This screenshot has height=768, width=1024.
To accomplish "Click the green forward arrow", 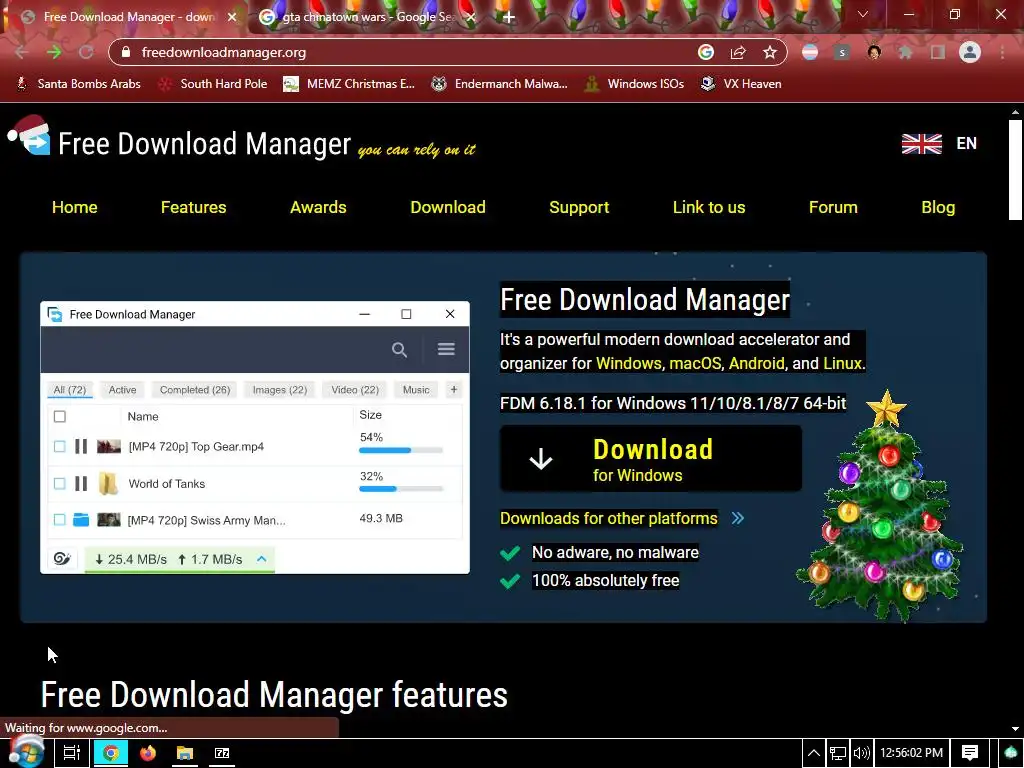I will click(x=54, y=52).
